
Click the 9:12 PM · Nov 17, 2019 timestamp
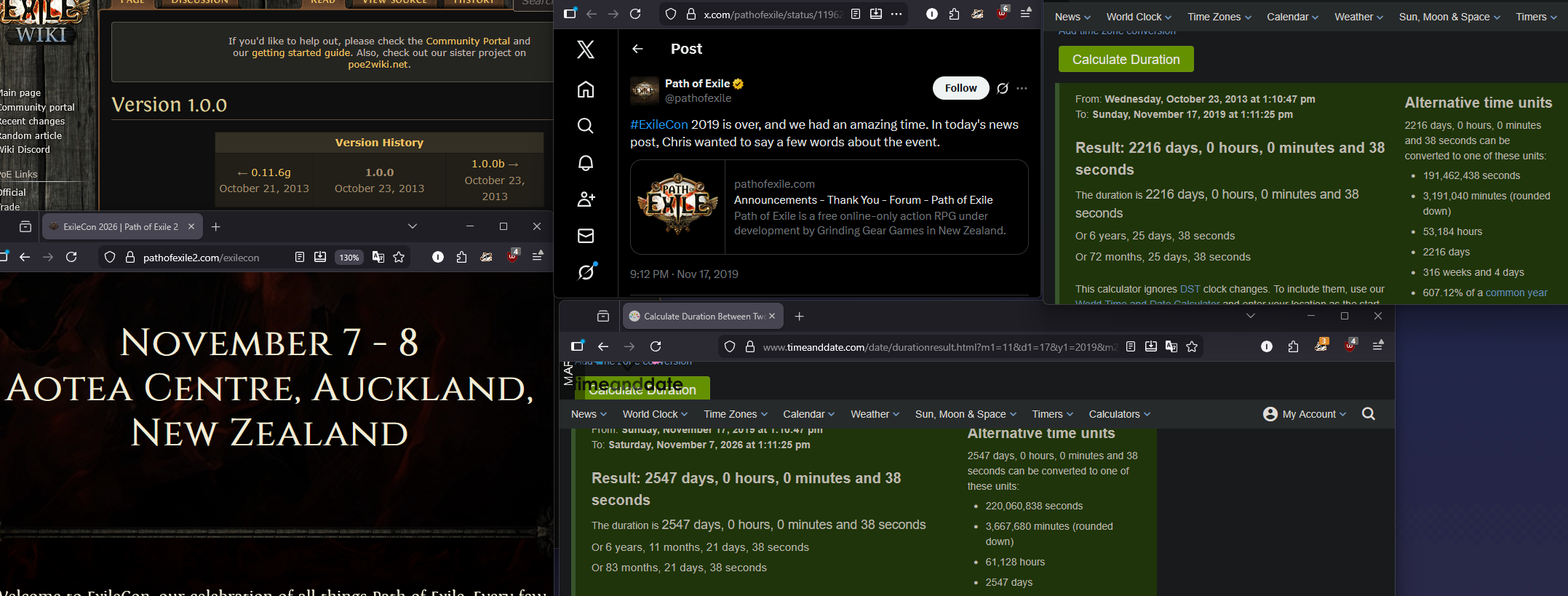click(x=684, y=274)
